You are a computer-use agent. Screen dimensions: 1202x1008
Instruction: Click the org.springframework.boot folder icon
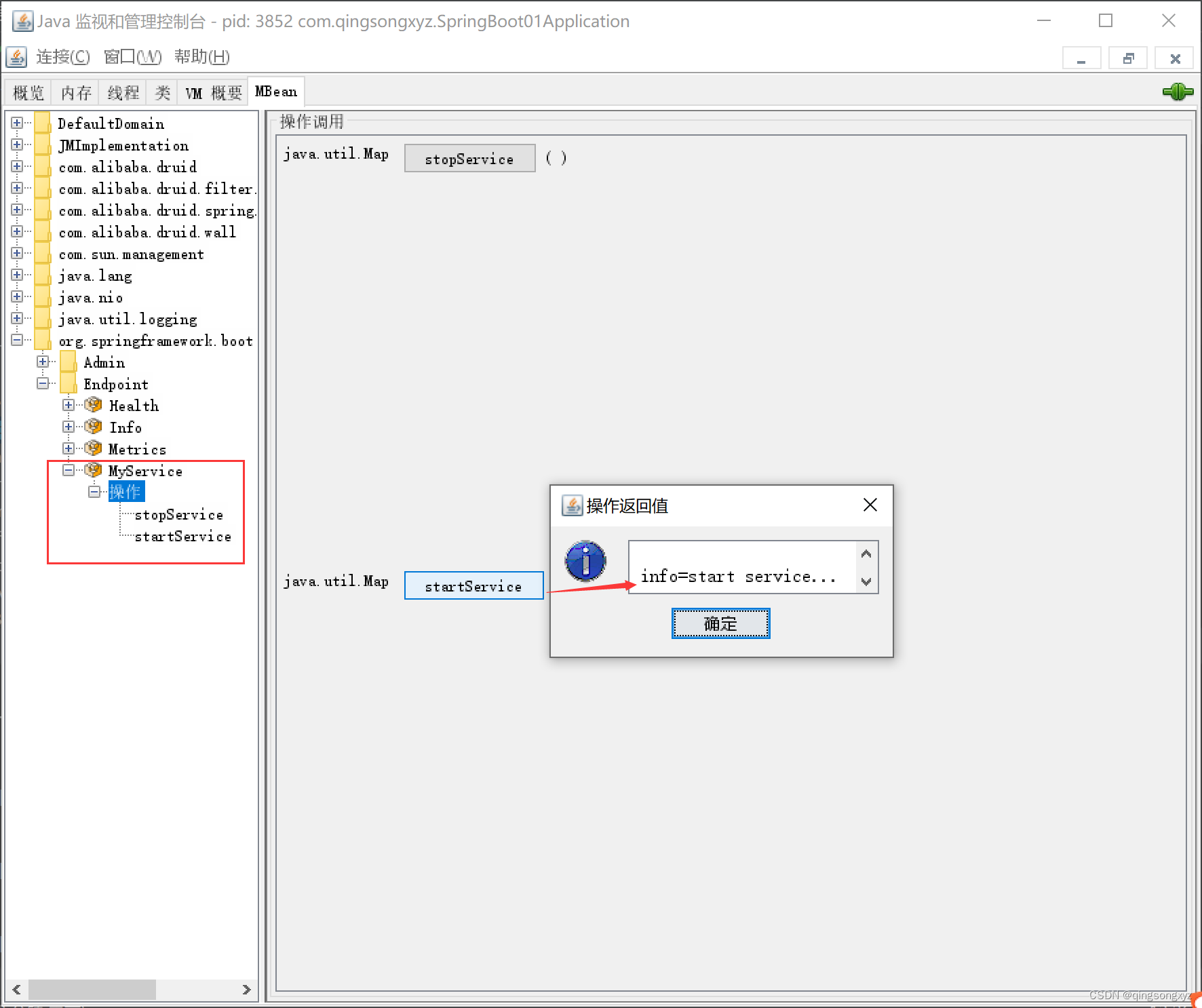coord(42,340)
